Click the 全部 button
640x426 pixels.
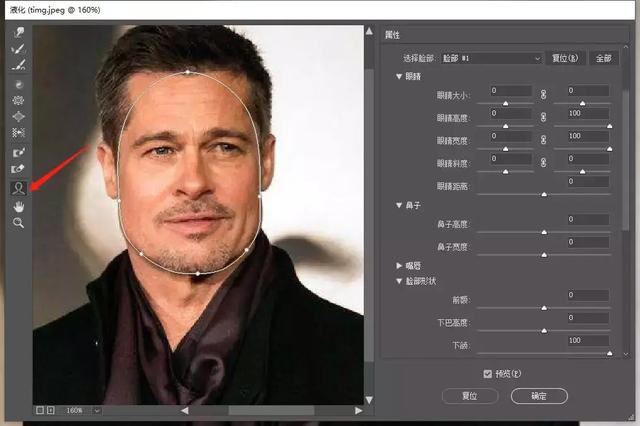point(603,59)
